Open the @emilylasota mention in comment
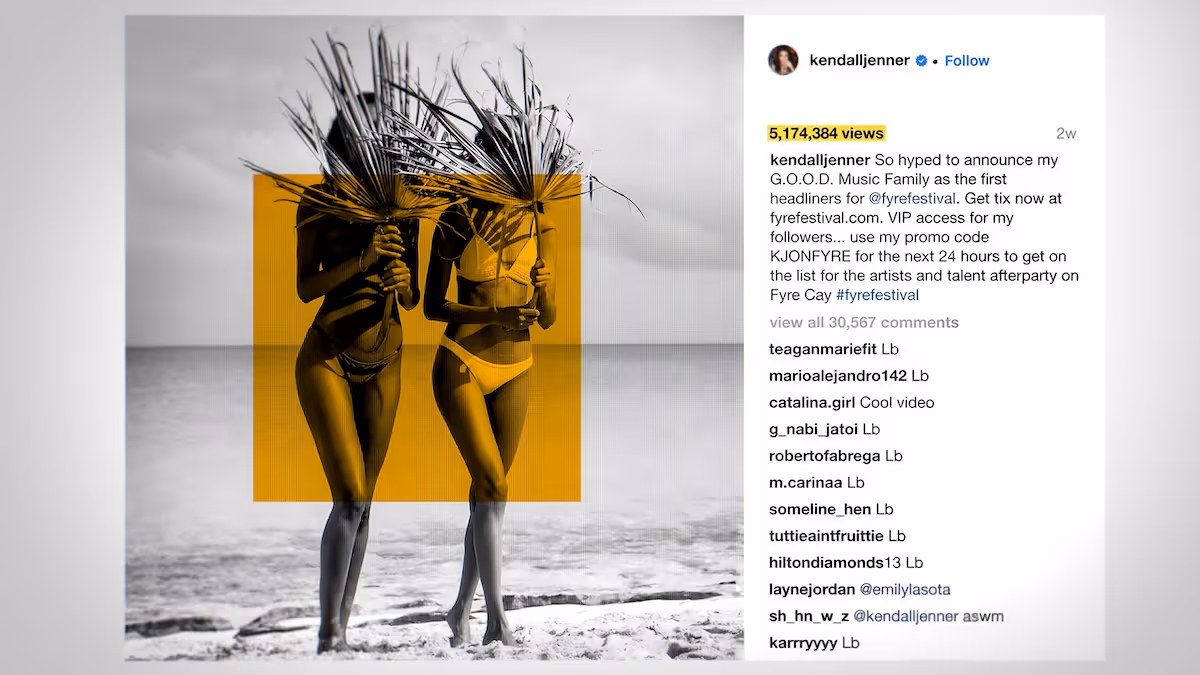The width and height of the screenshot is (1200, 675). pos(905,589)
